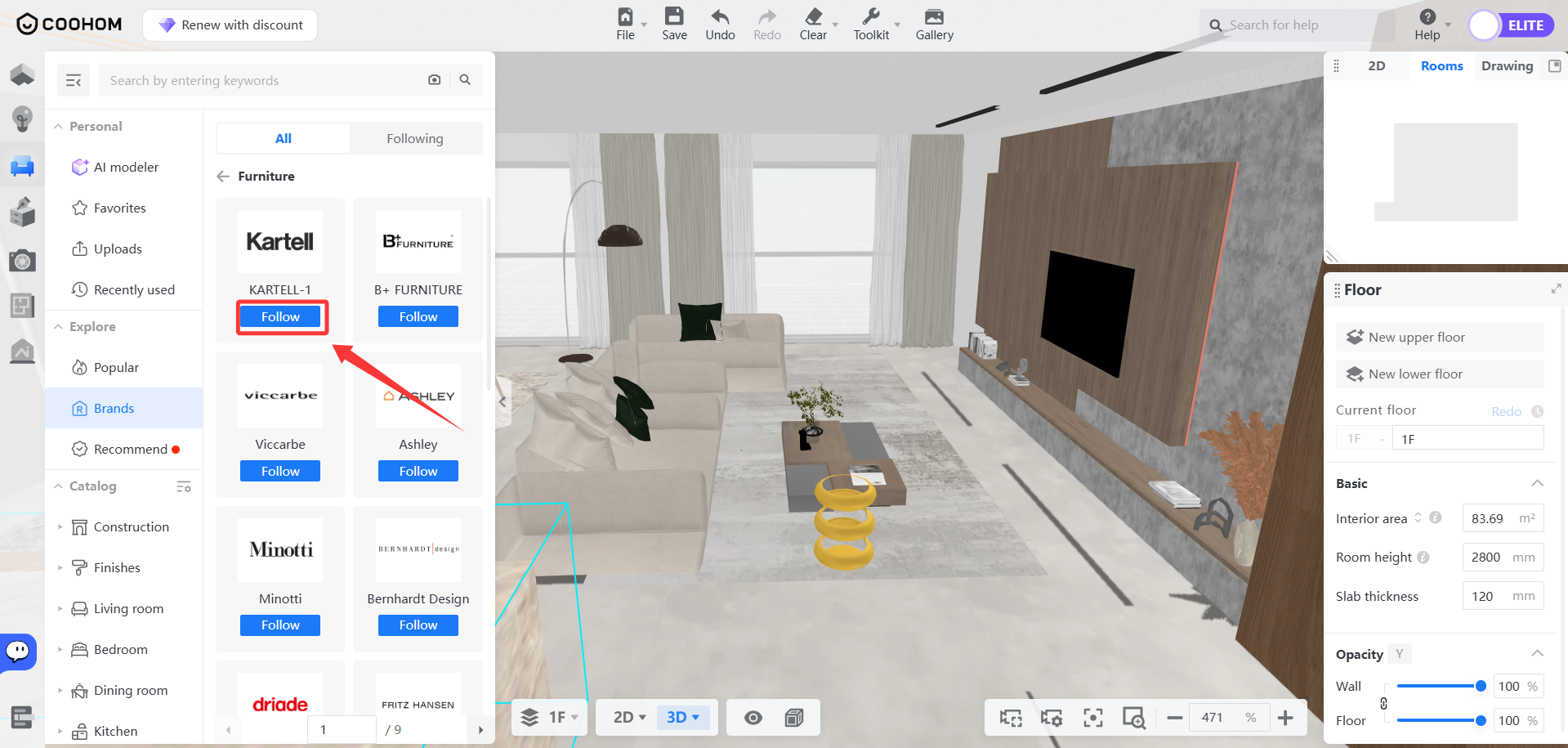Open the 3D view mode dropdown
This screenshot has height=748, width=1568.
682,717
